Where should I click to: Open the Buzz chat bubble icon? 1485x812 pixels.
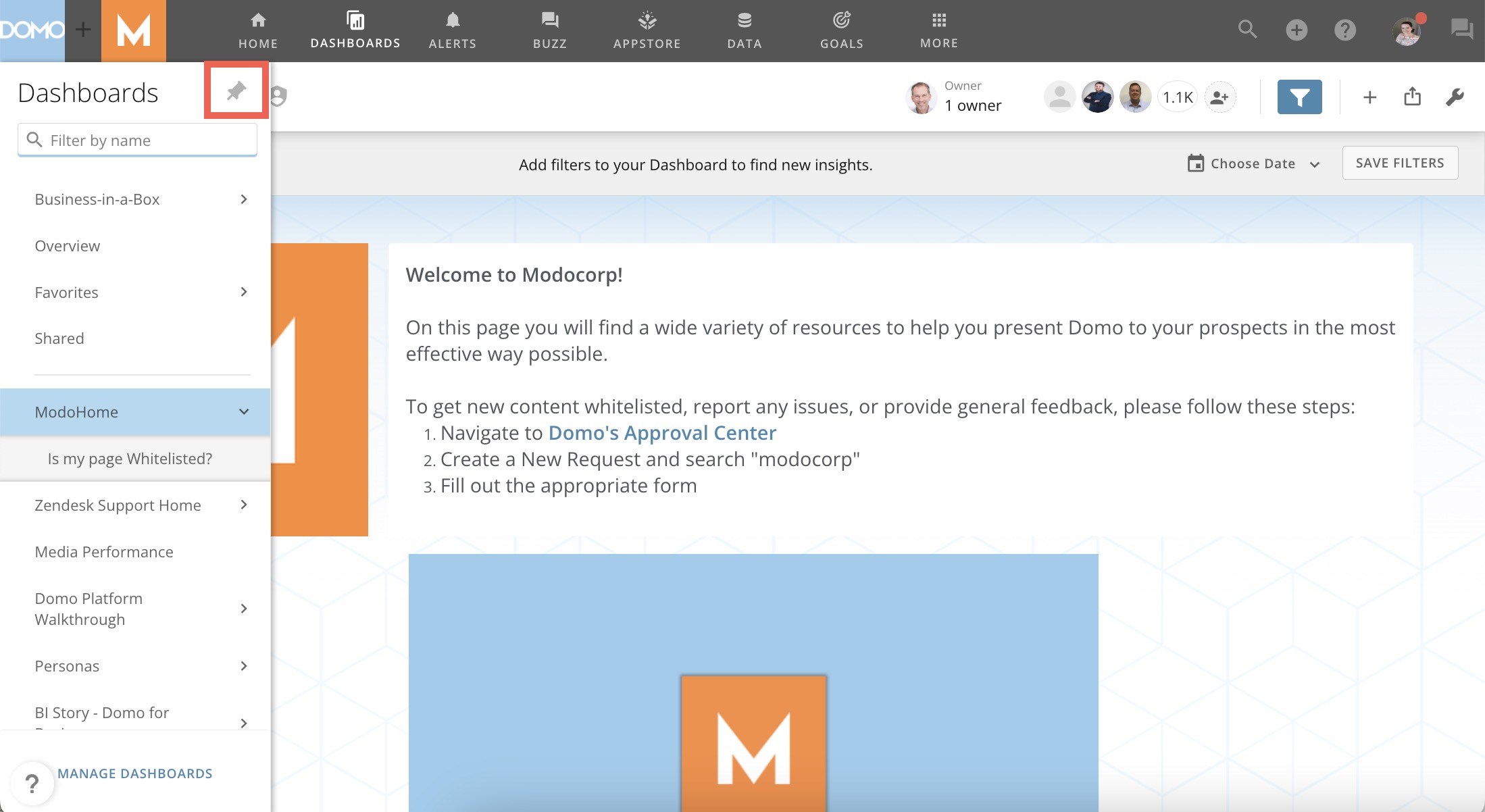tap(1462, 30)
